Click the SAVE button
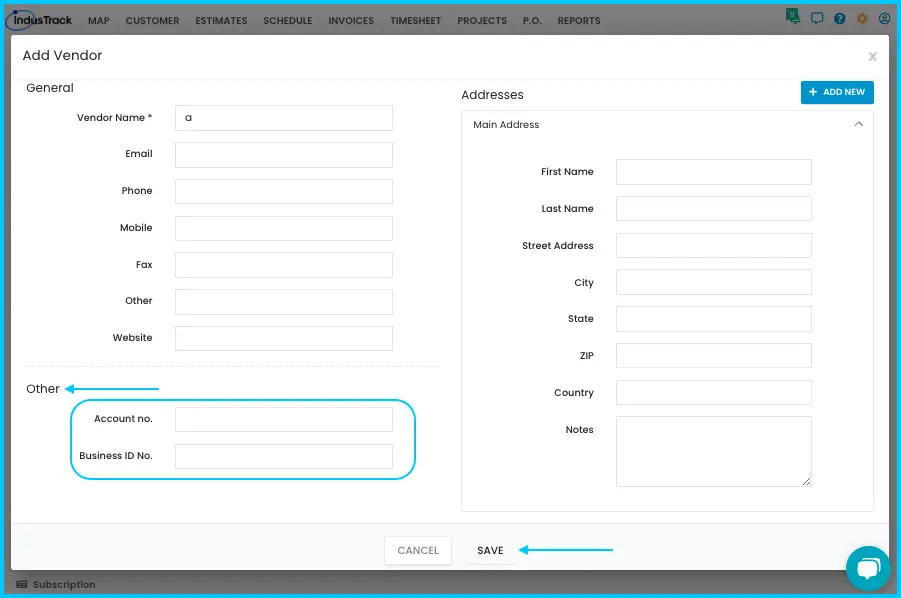The height and width of the screenshot is (598, 901). [490, 550]
